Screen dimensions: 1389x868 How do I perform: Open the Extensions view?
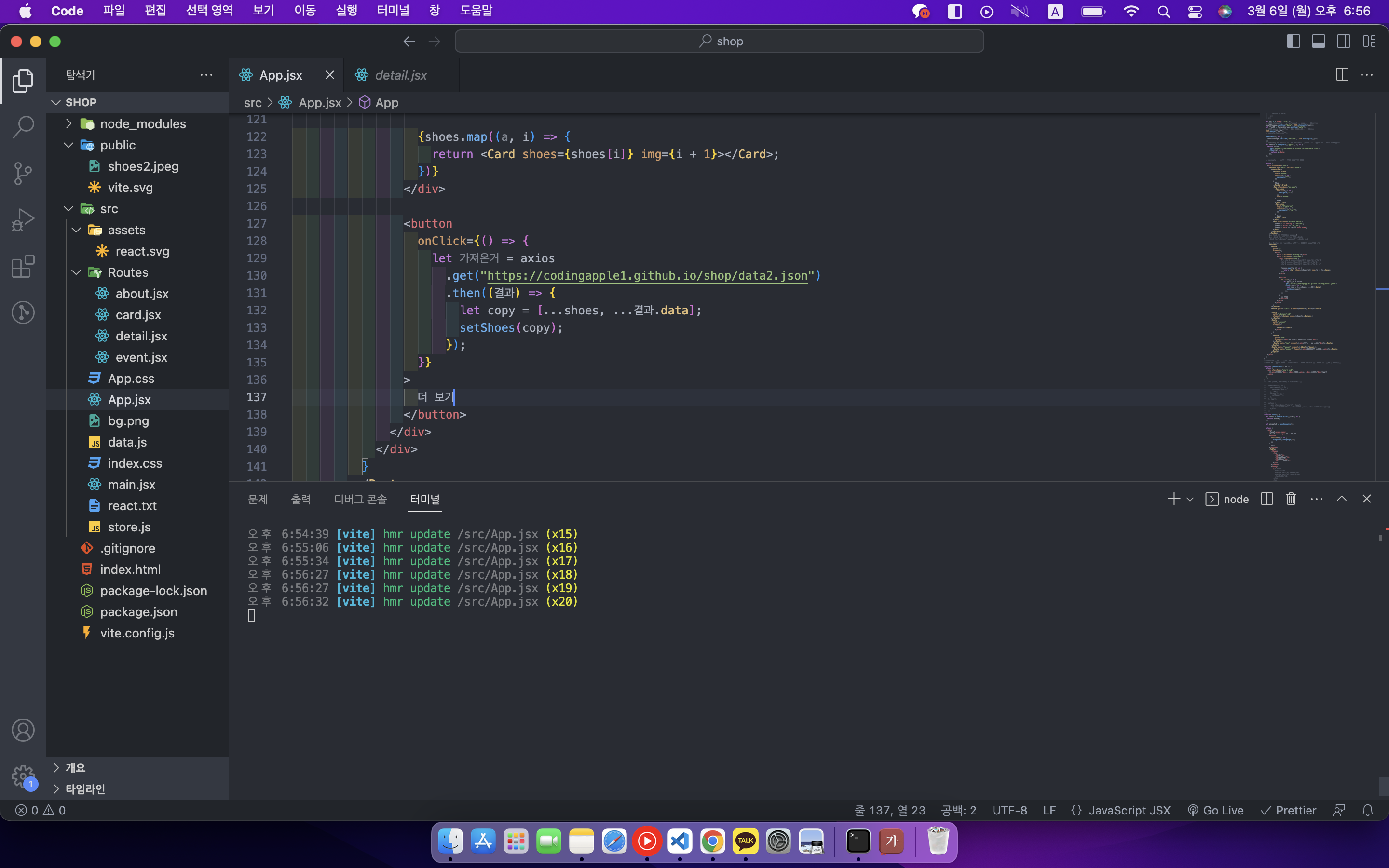(x=23, y=266)
